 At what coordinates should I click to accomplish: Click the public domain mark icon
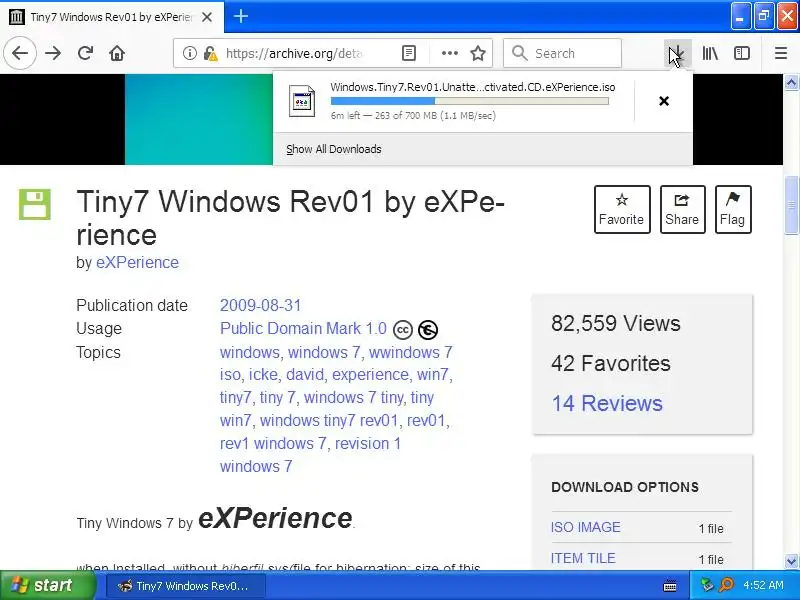click(428, 330)
